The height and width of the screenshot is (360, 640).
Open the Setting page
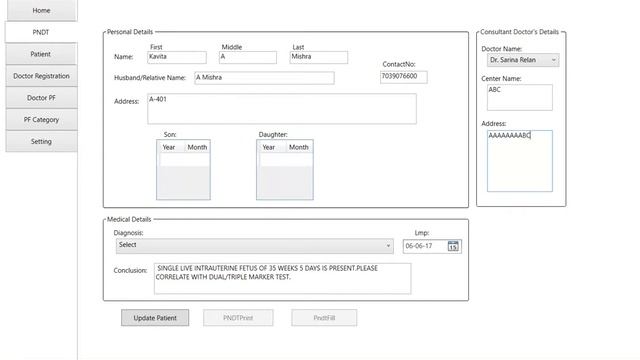pyautogui.click(x=41, y=141)
